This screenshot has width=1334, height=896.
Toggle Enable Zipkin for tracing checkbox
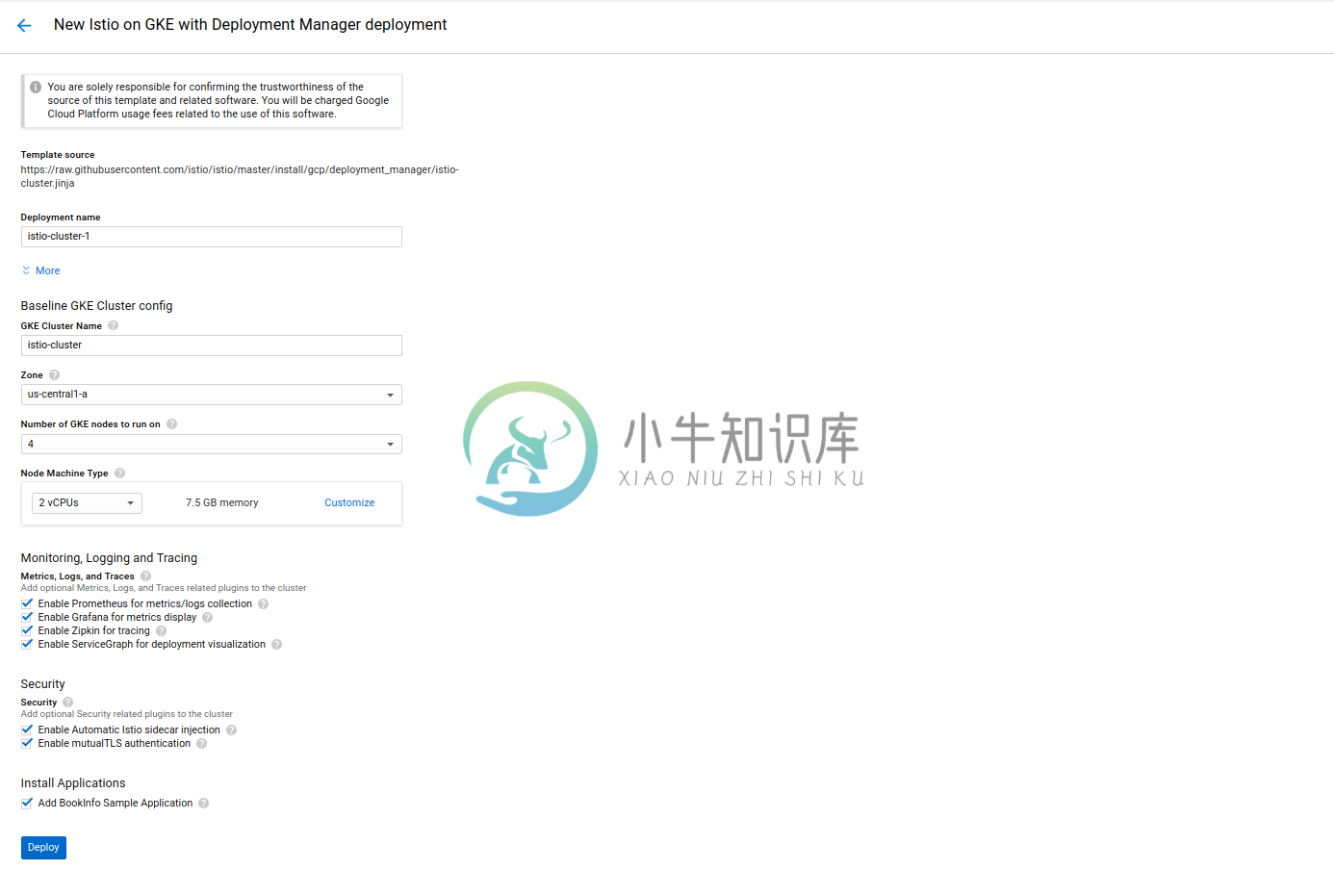[27, 631]
